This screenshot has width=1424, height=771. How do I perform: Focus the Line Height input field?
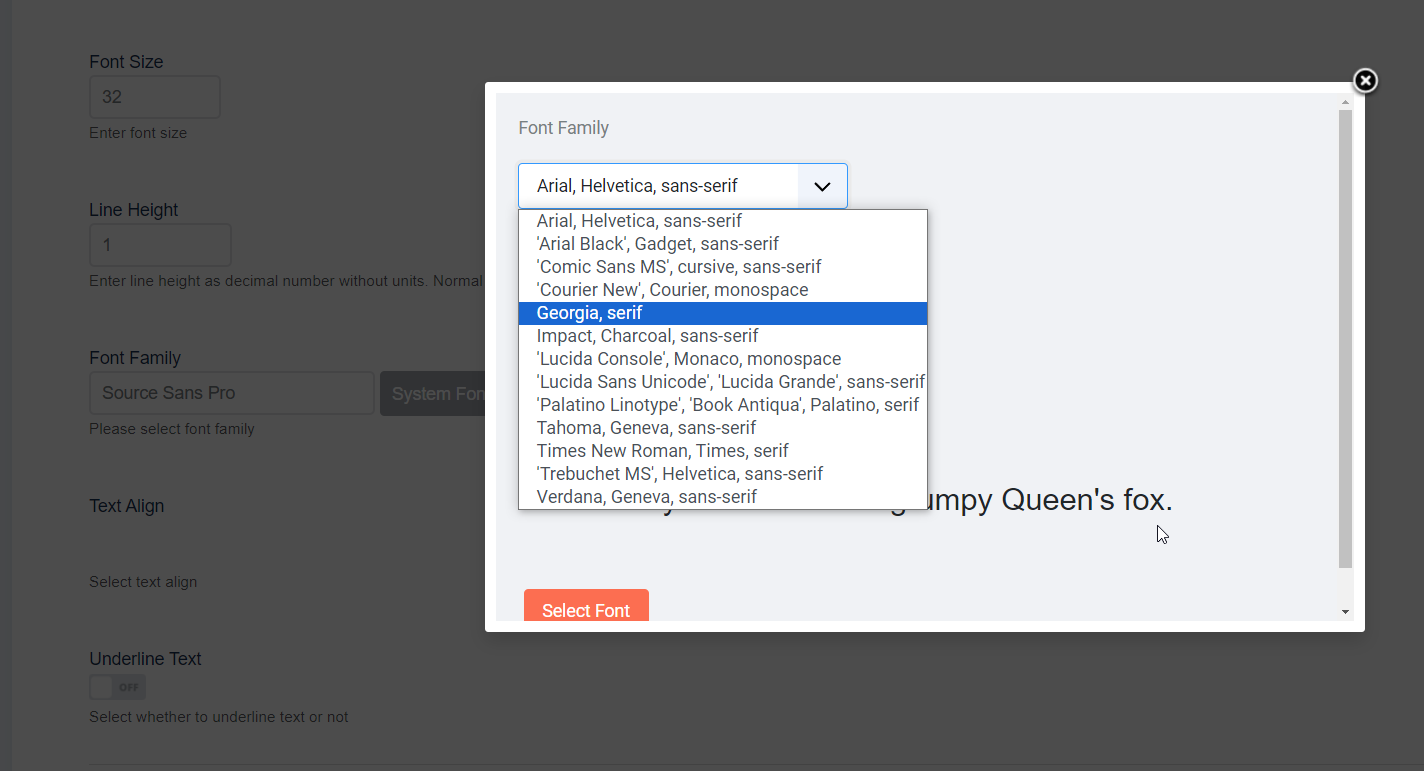(x=160, y=245)
